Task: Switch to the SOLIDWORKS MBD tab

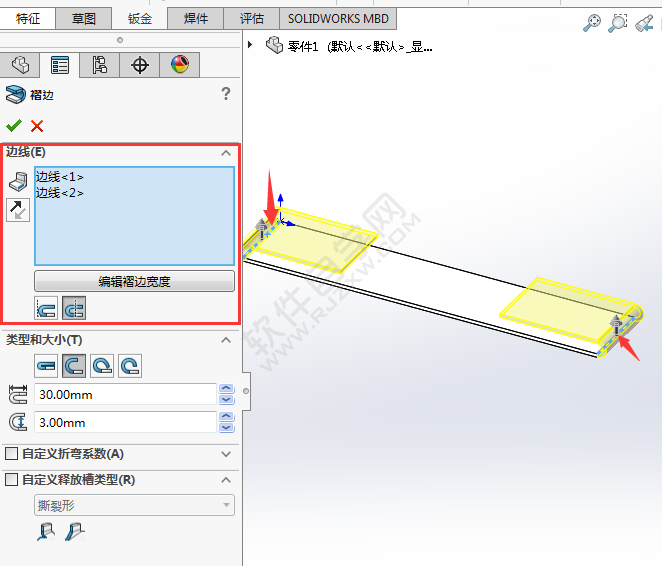Action: coord(338,19)
